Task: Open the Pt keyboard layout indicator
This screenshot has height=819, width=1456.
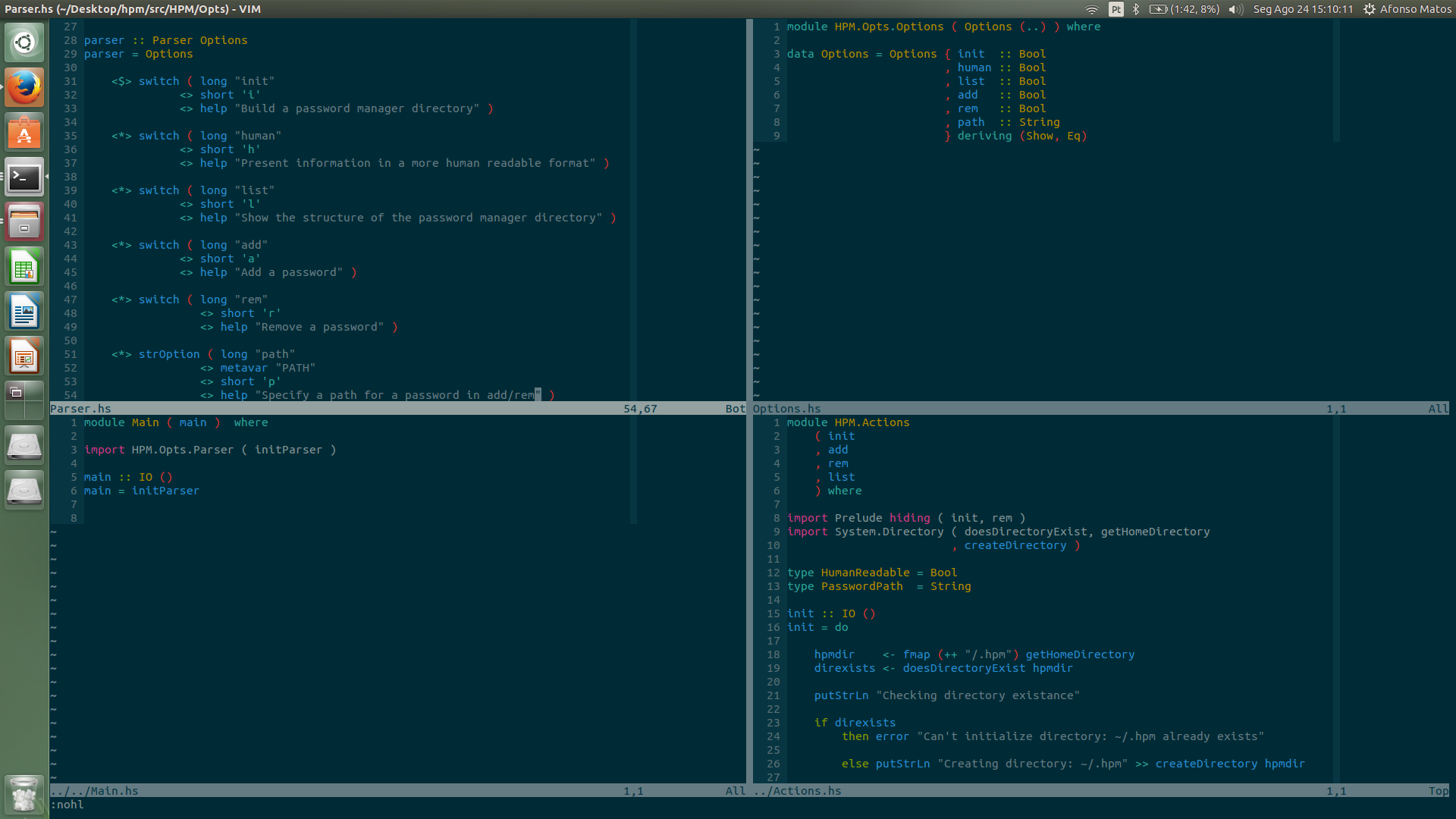Action: 1116,9
